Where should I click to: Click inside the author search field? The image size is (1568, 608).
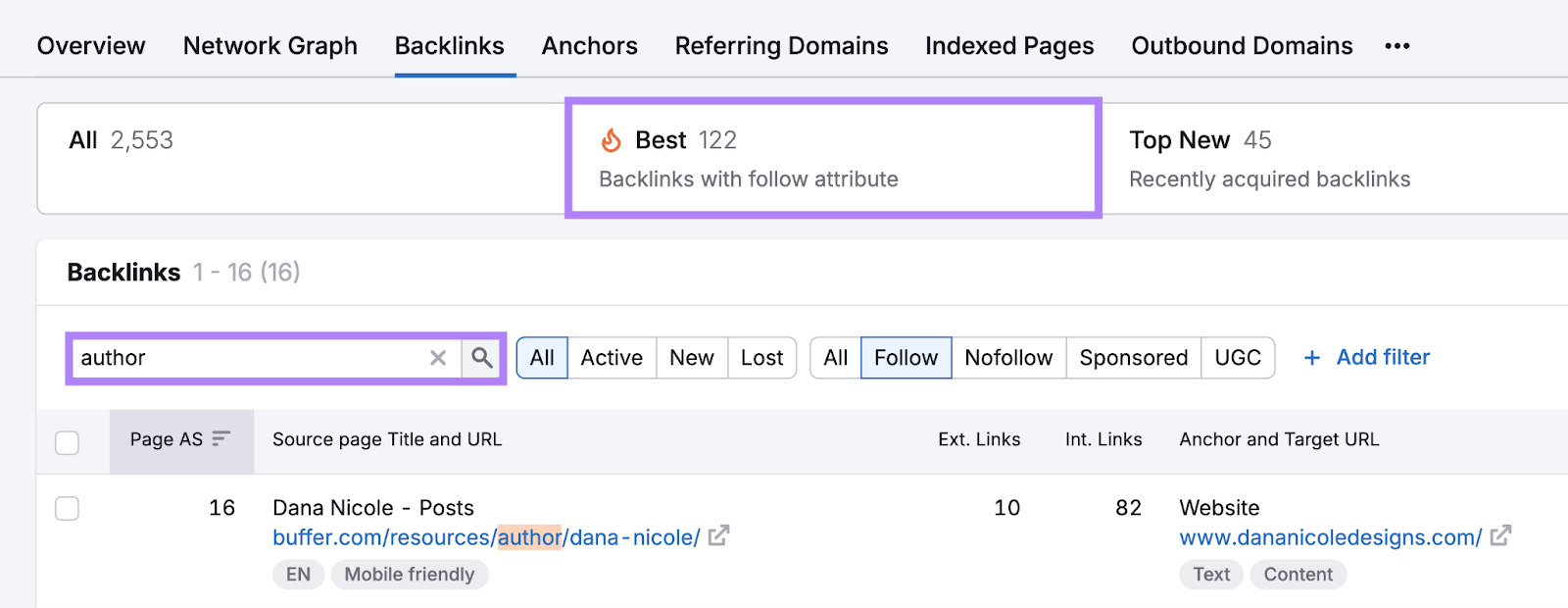coord(245,358)
